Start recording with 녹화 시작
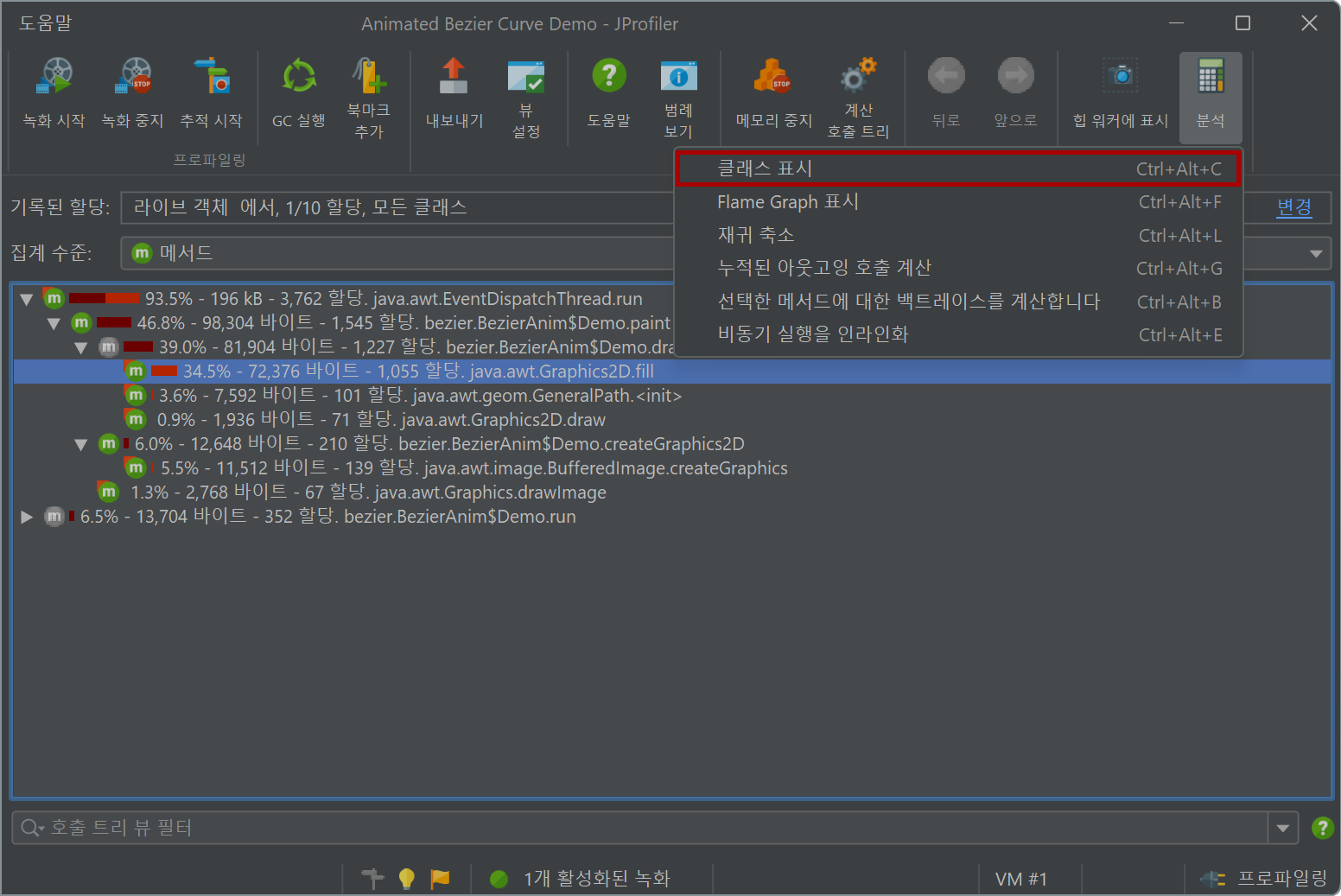1341x896 pixels. pos(54,93)
